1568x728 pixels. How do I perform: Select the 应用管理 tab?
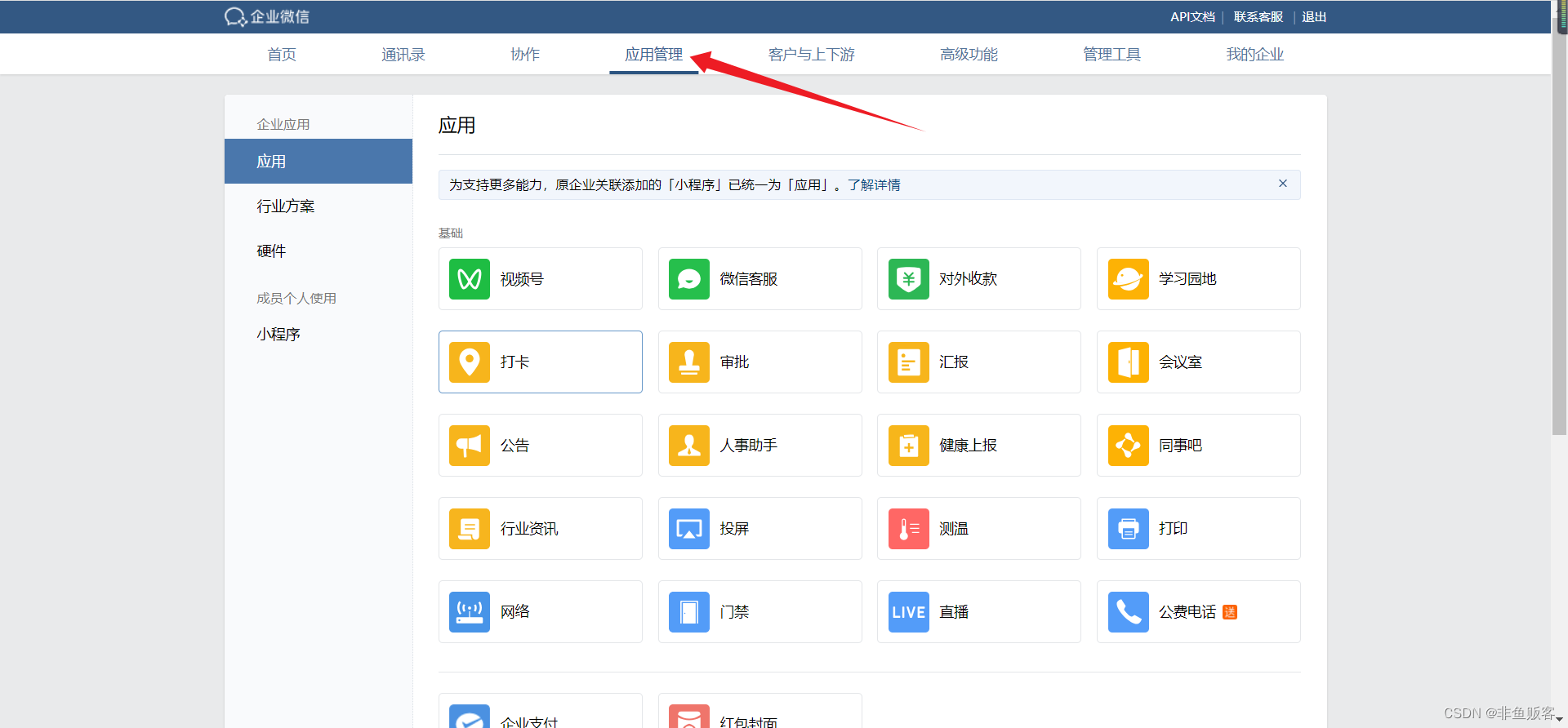pos(654,55)
